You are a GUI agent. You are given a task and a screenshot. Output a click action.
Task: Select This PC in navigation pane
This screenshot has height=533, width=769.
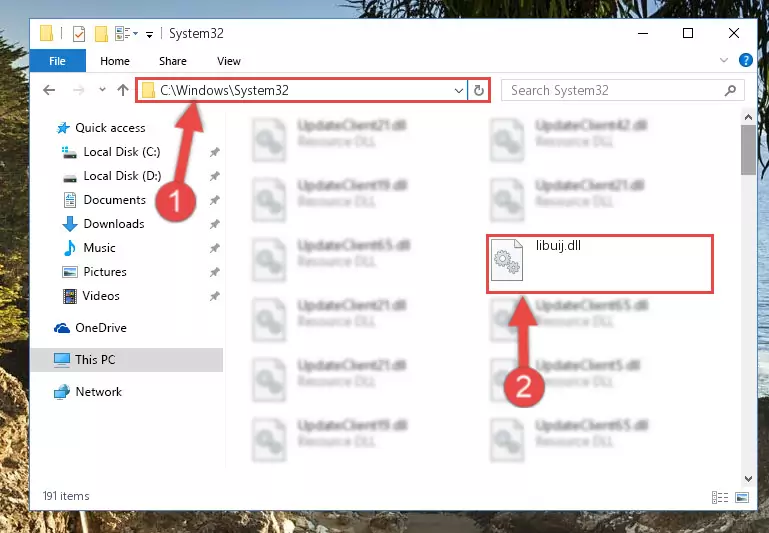coord(127,360)
